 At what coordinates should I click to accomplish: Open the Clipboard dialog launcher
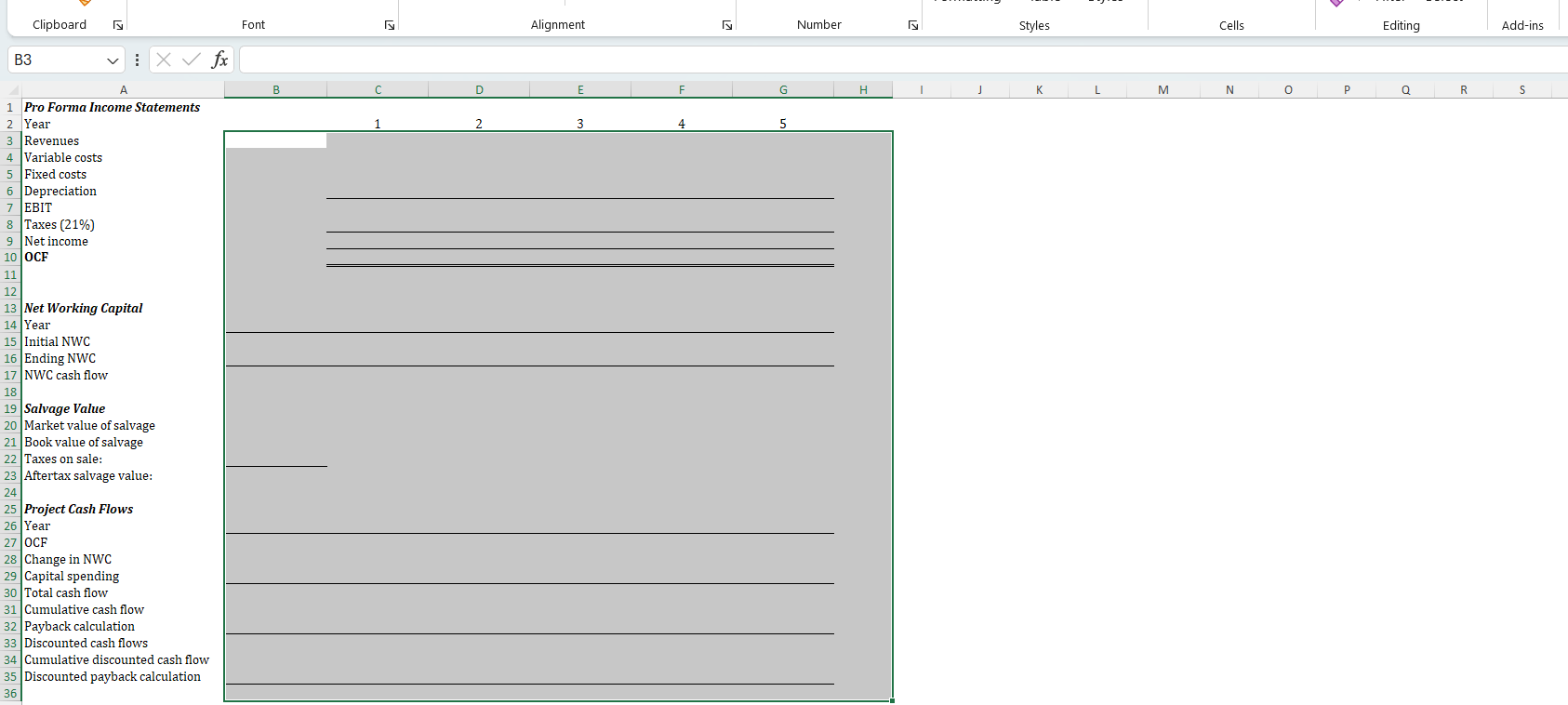118,25
